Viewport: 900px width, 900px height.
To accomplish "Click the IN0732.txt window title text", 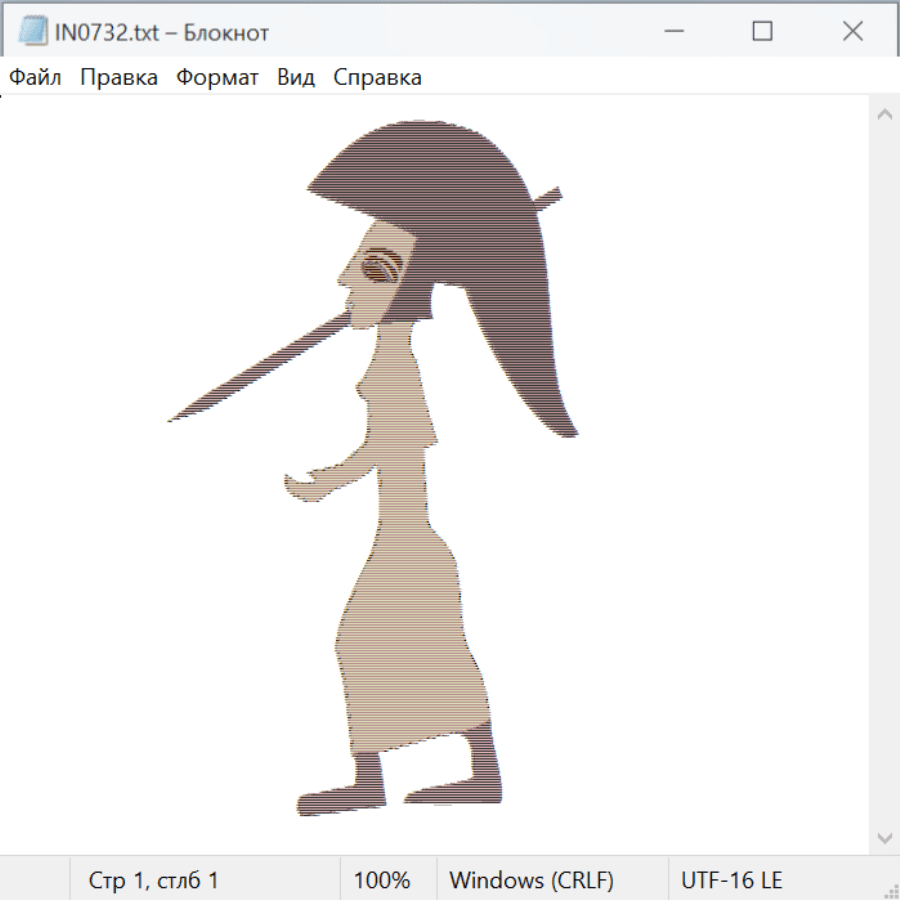I will coord(161,33).
